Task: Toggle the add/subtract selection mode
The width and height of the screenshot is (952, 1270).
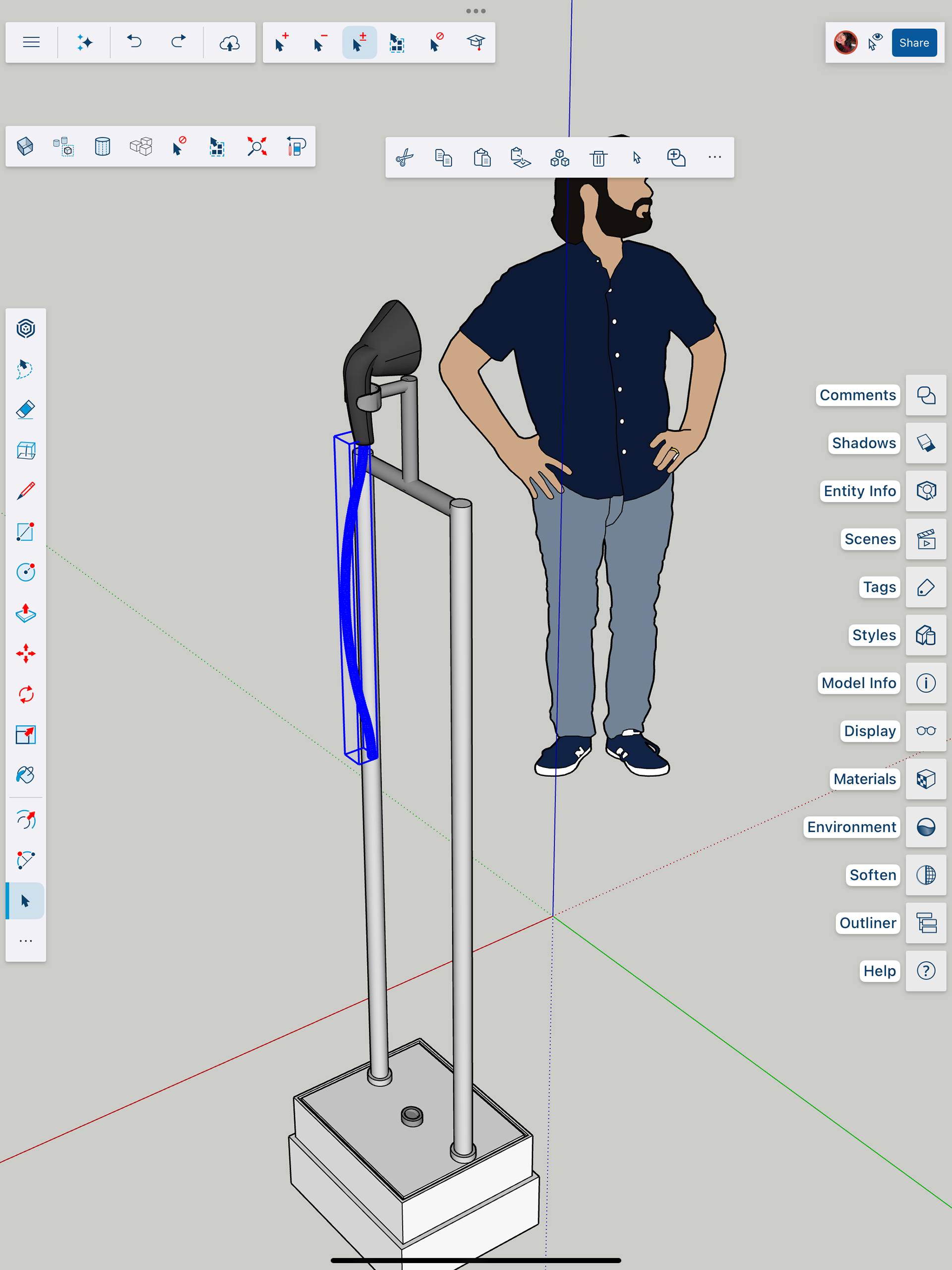Action: click(359, 43)
